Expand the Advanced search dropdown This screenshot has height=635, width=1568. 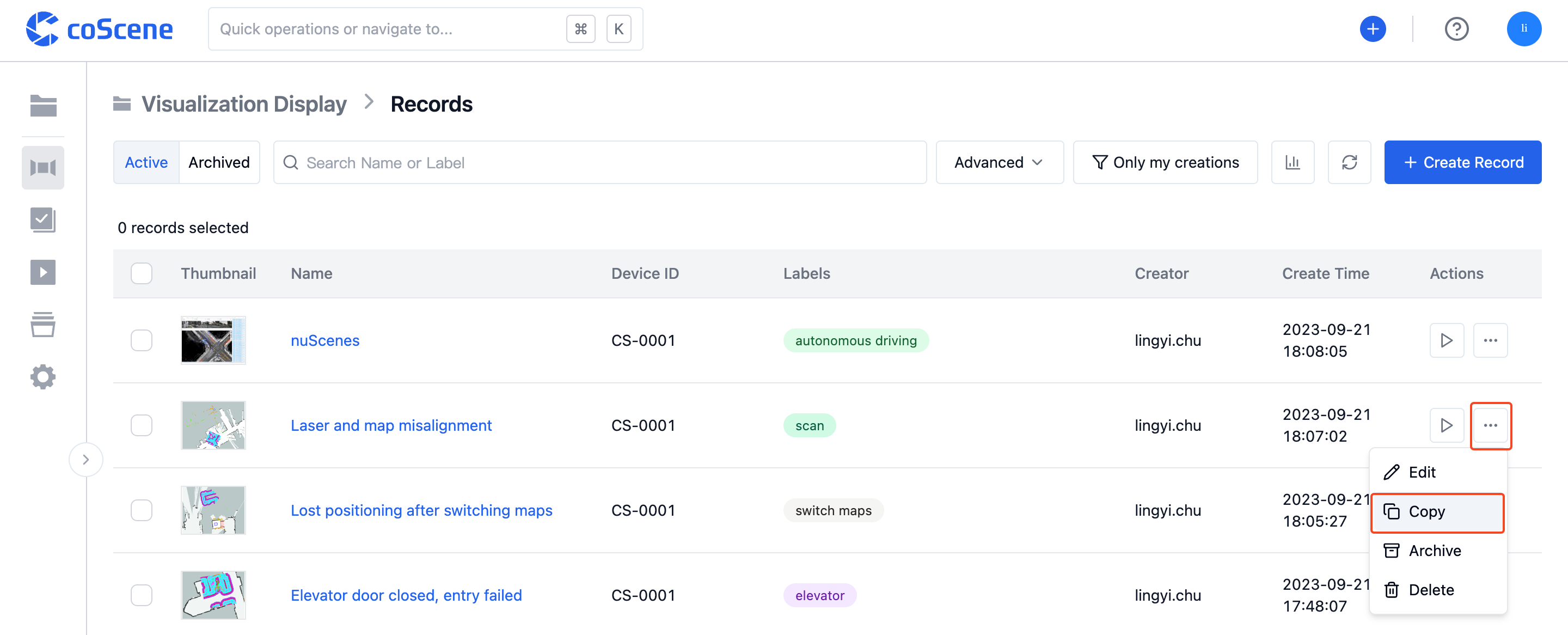coord(997,161)
